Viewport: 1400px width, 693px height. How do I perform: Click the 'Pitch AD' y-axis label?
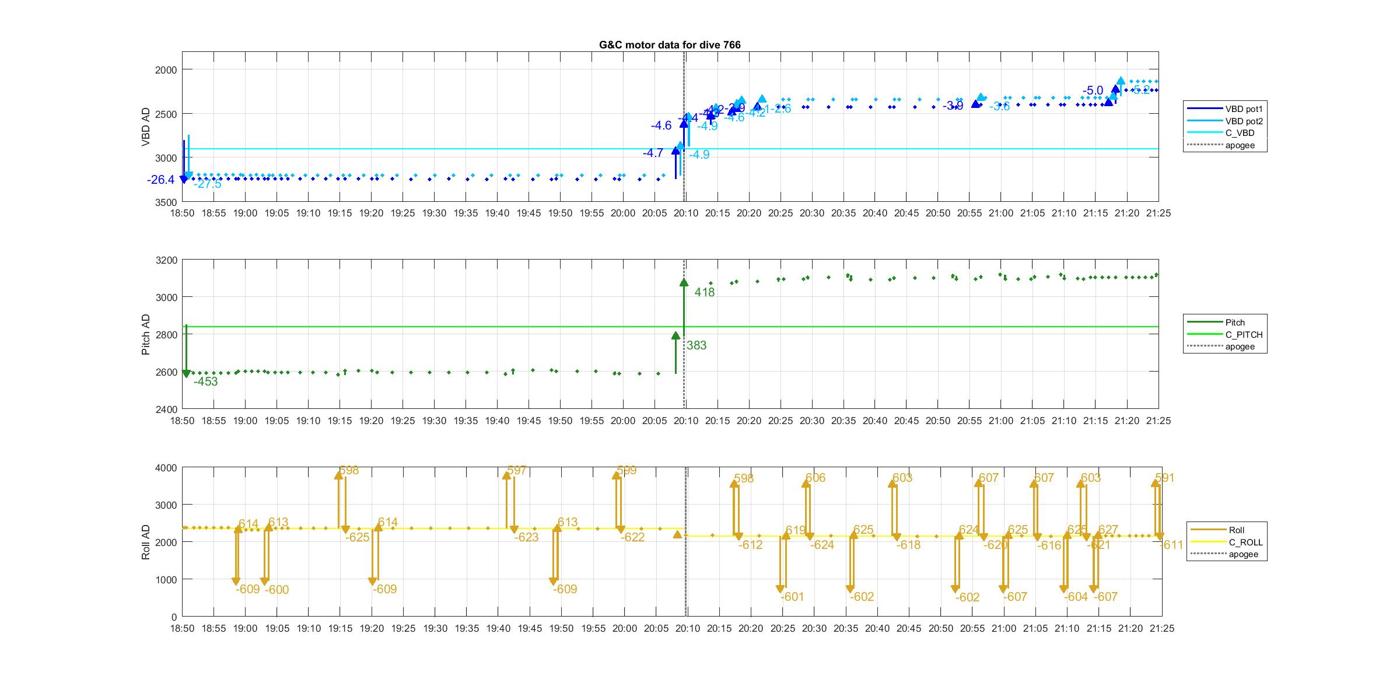146,334
